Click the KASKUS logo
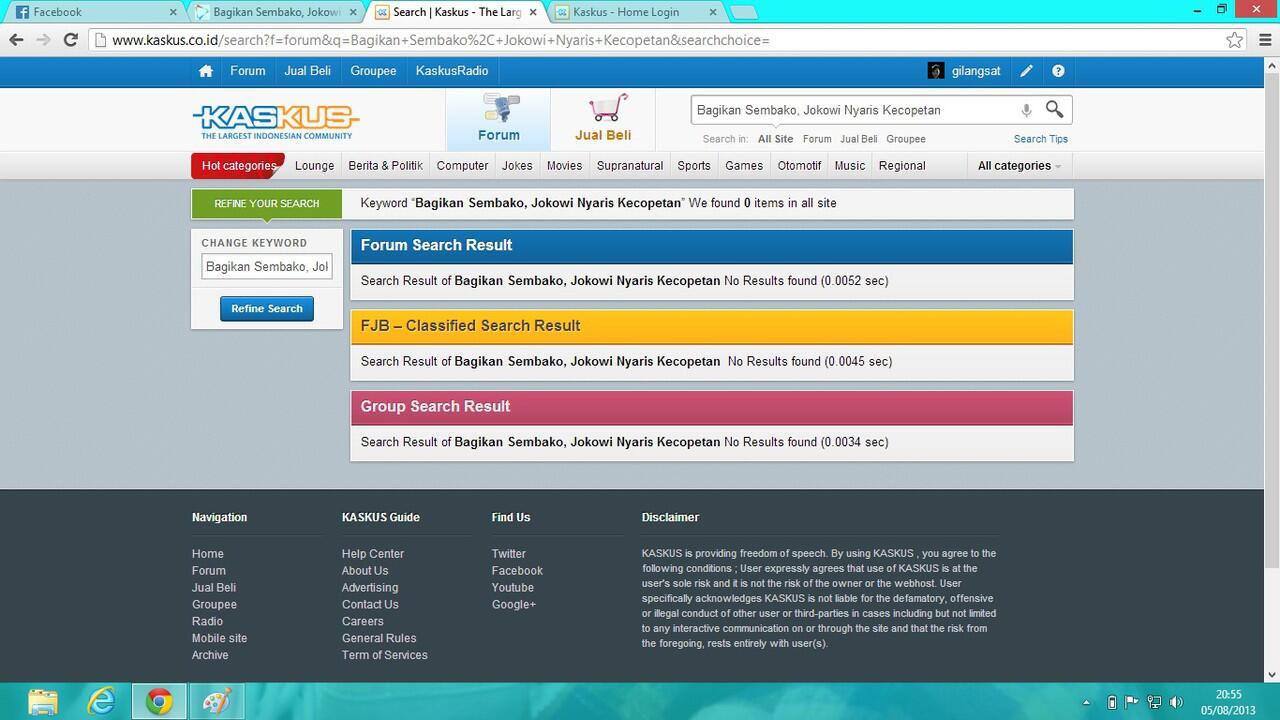The image size is (1280, 720). [276, 121]
